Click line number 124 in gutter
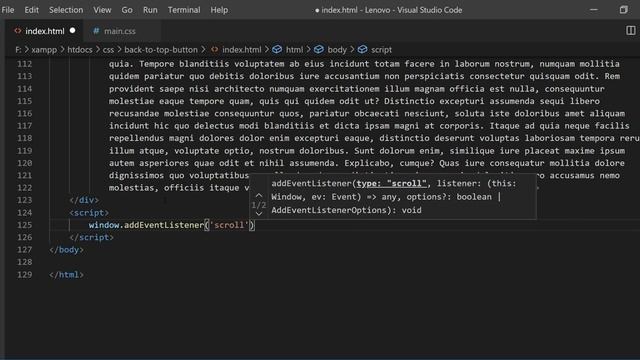Screen dimensions: 640x360 (x=24, y=213)
